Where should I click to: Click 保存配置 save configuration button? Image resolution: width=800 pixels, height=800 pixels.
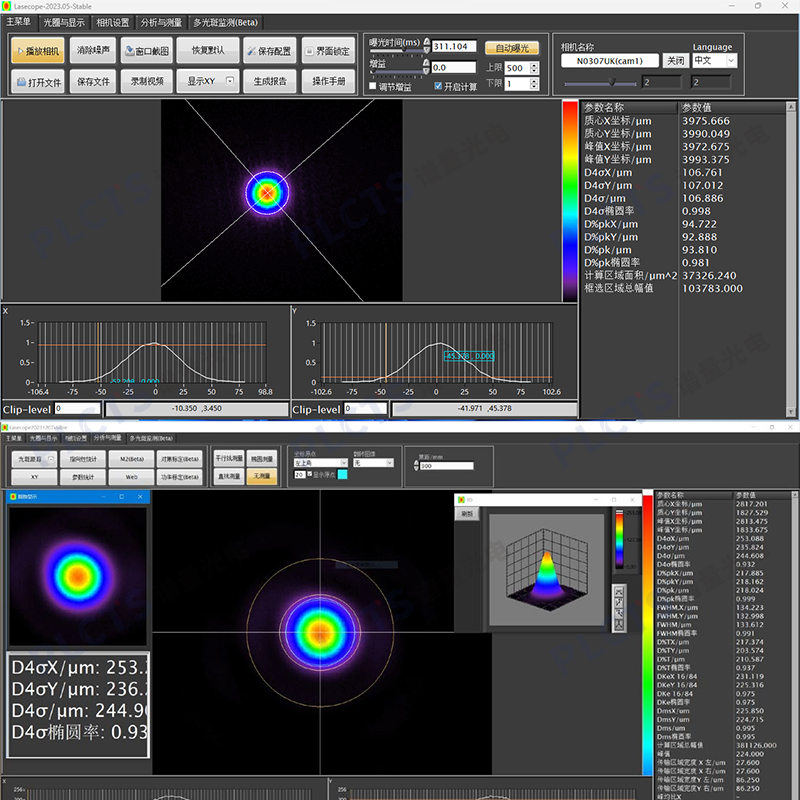point(268,50)
